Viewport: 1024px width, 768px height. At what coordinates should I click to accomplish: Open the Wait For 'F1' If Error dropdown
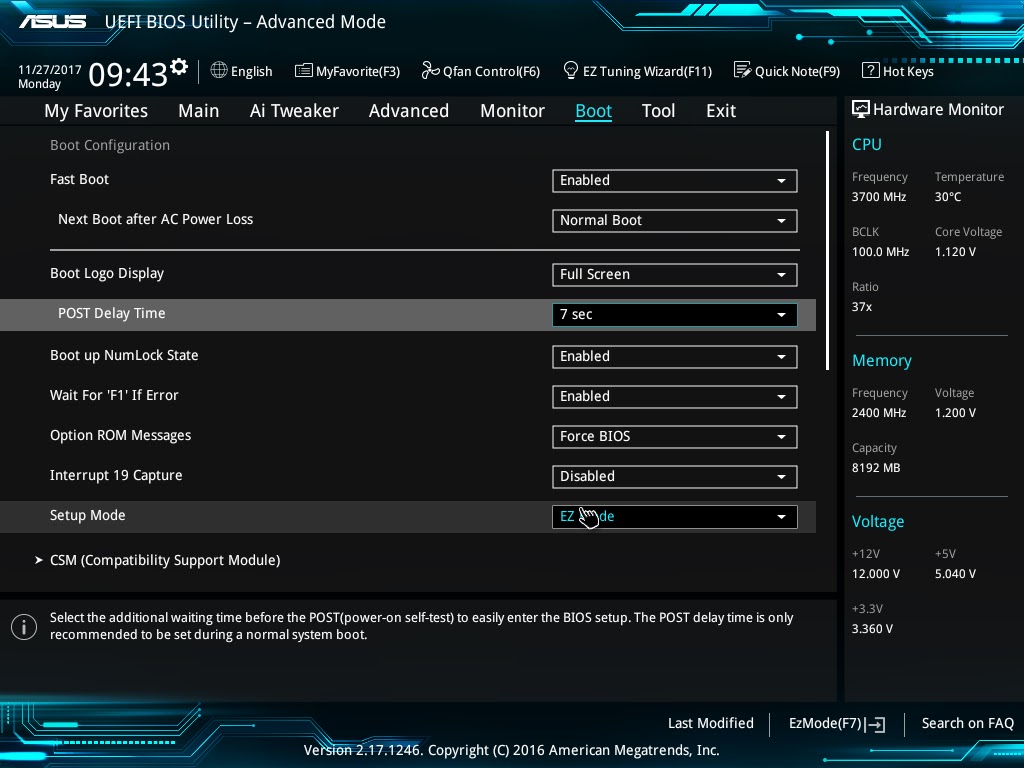(x=675, y=396)
